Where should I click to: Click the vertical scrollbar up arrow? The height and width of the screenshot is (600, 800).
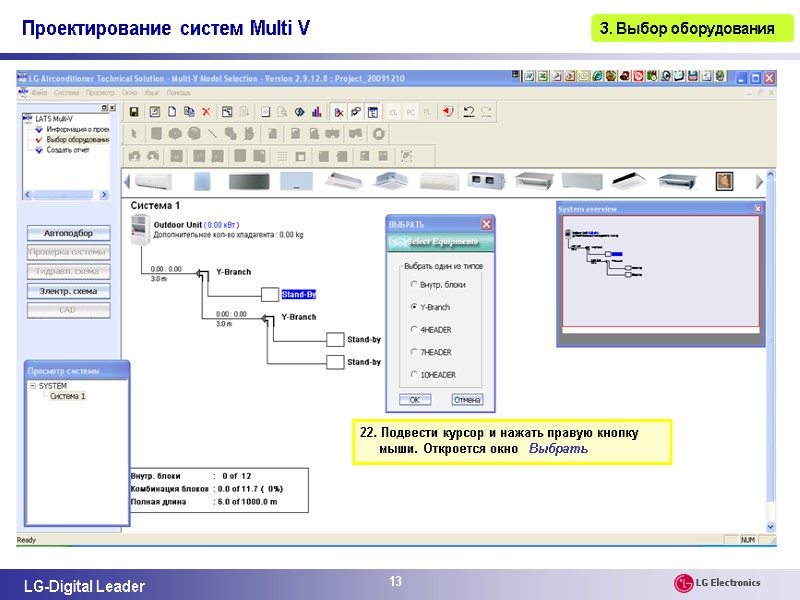point(770,174)
